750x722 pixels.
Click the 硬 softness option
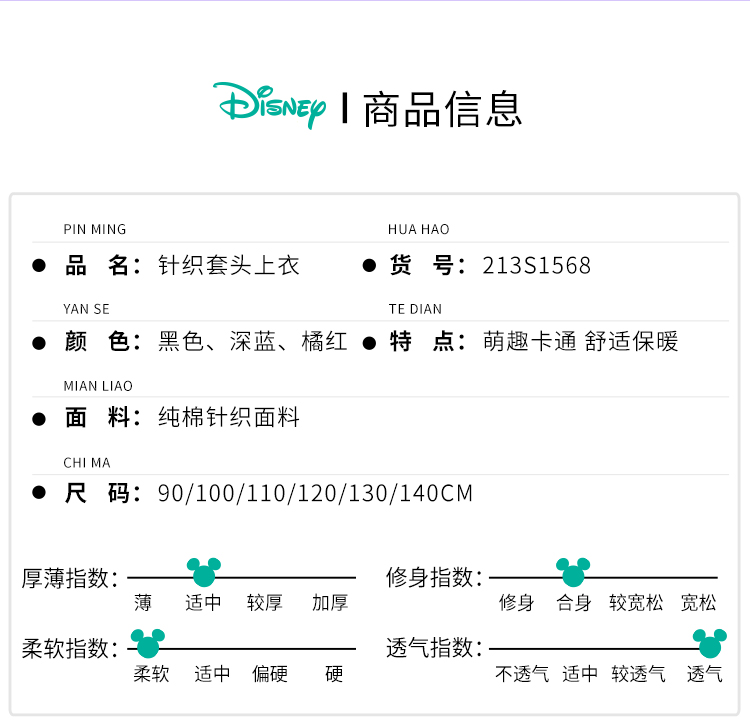point(334,674)
